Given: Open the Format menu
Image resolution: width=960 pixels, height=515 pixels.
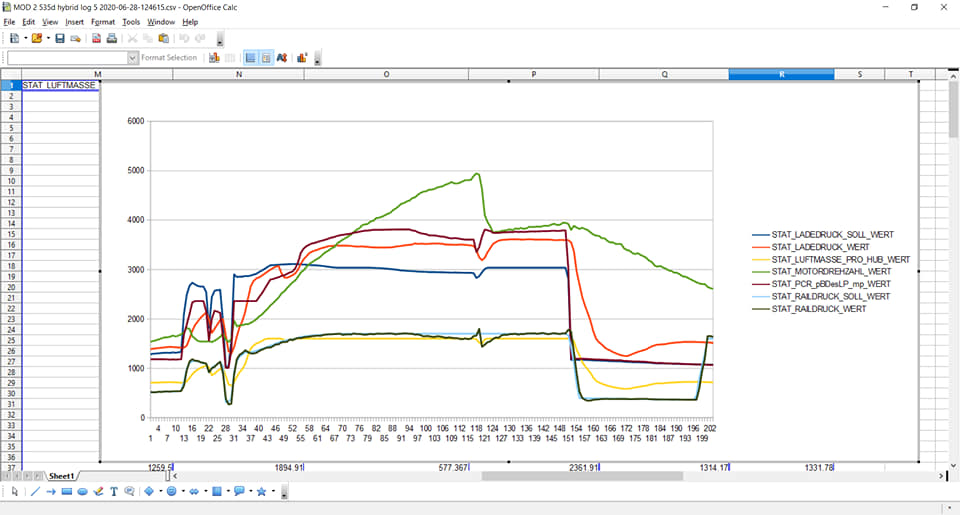Looking at the screenshot, I should tap(103, 21).
